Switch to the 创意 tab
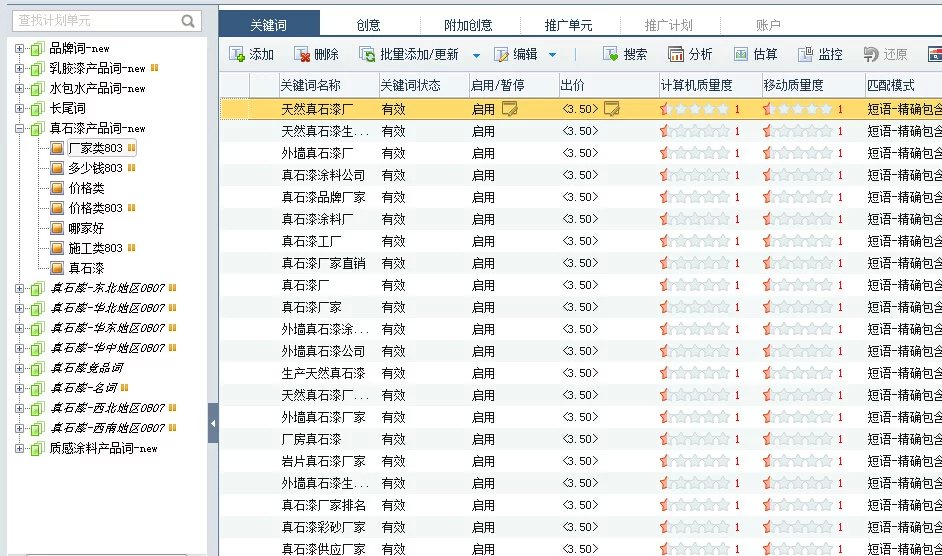The width and height of the screenshot is (942, 556). pos(368,25)
